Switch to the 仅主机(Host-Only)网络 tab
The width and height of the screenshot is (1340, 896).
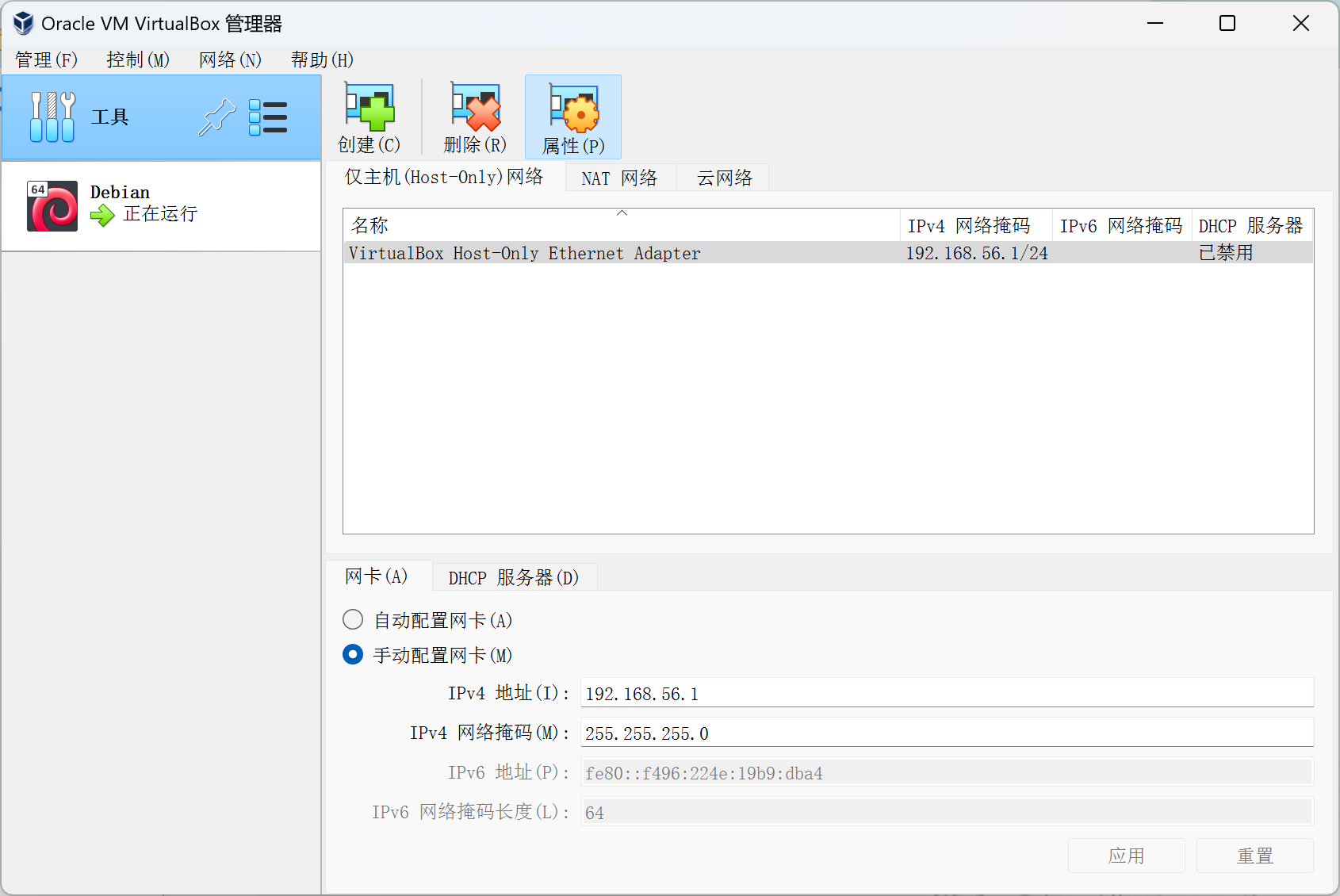(x=444, y=177)
